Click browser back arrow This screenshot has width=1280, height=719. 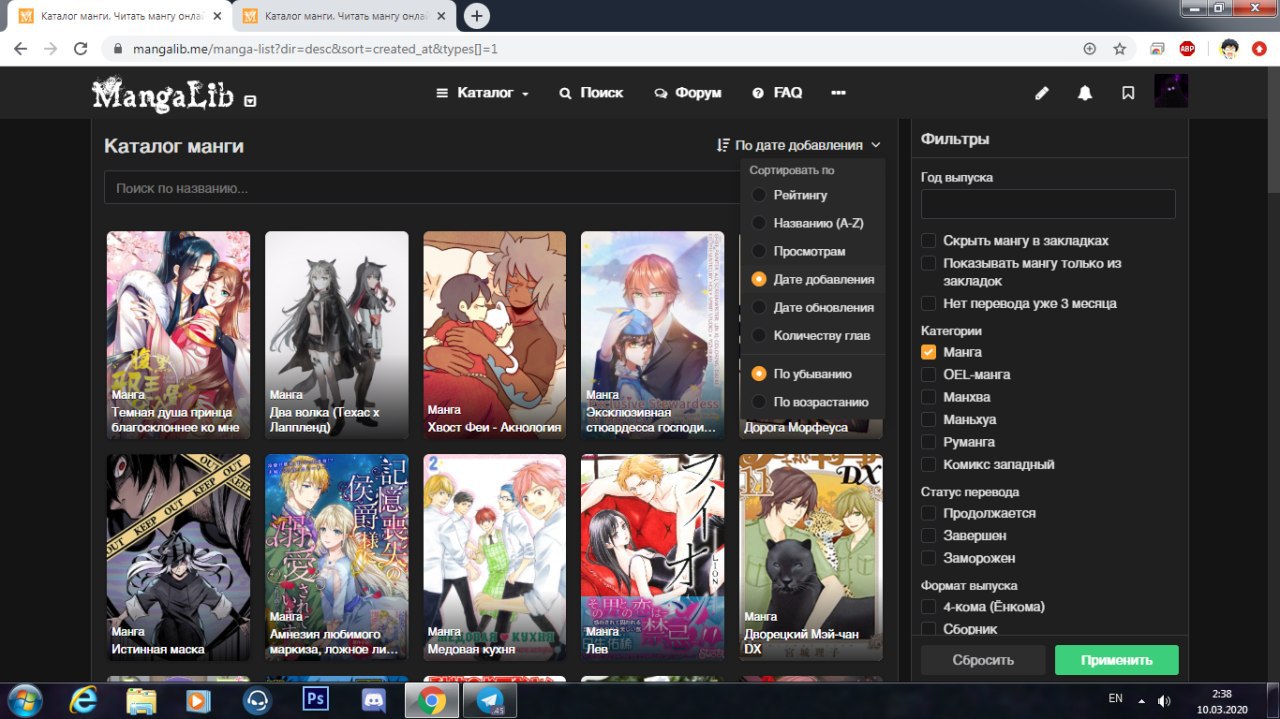(20, 48)
